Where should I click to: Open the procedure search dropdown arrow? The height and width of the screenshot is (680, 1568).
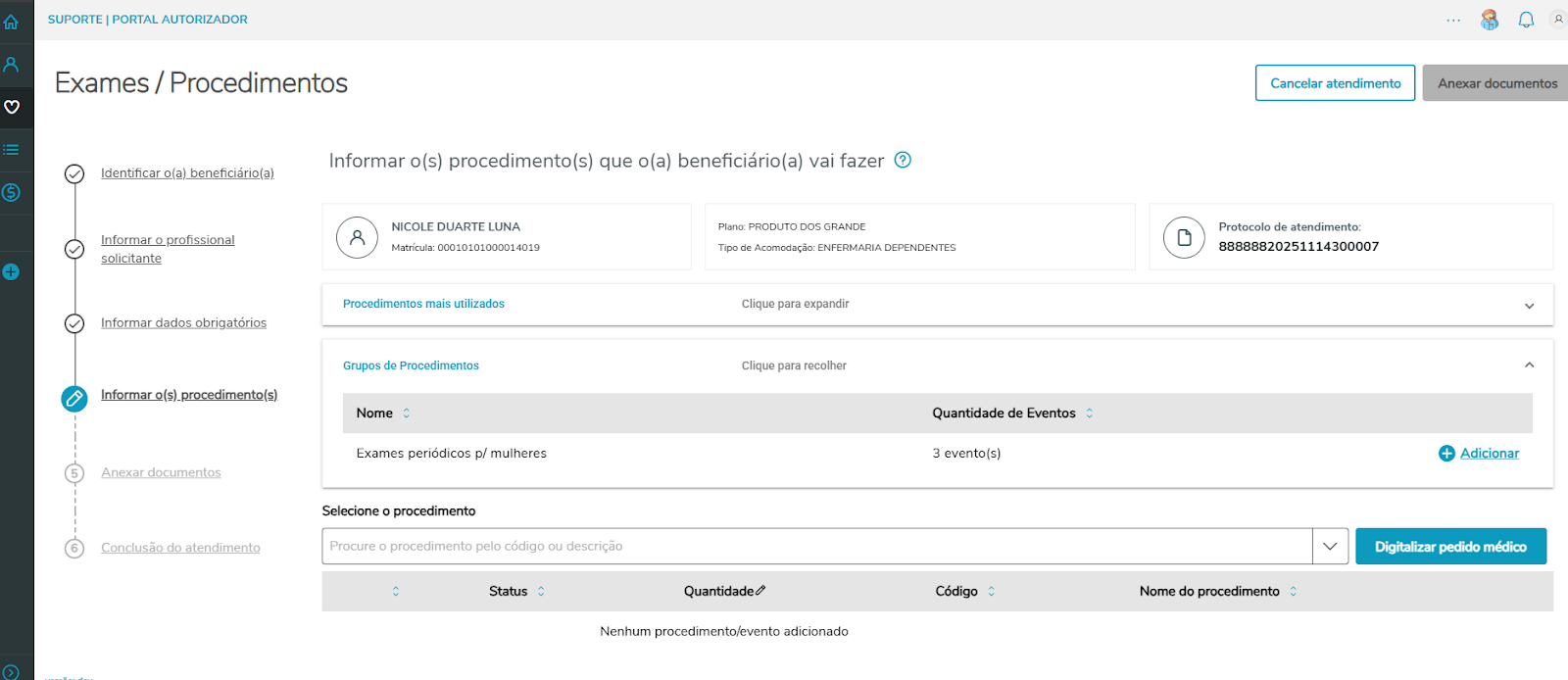(1330, 547)
